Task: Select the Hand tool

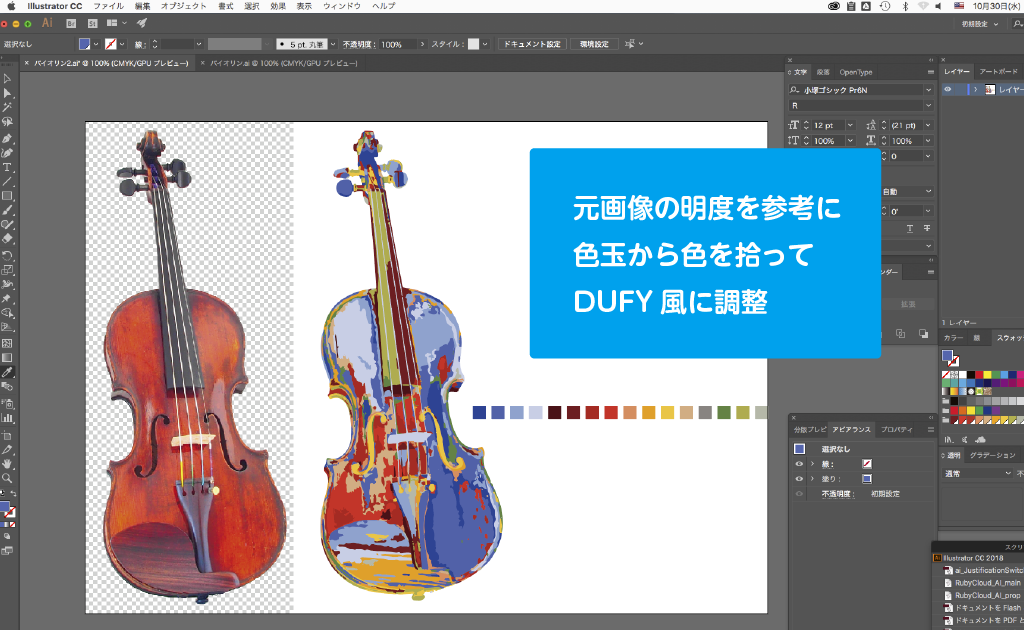Action: point(7,464)
